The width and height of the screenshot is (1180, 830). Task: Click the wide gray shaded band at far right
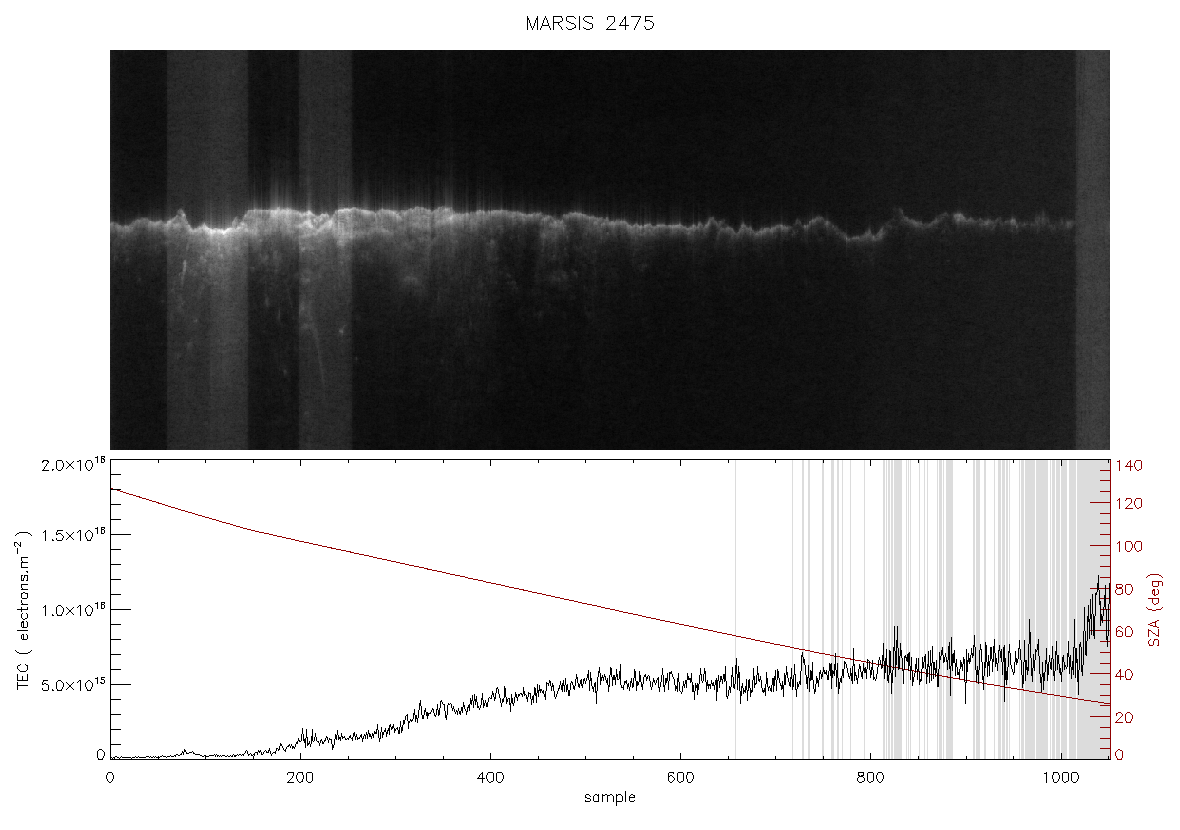(1093, 610)
